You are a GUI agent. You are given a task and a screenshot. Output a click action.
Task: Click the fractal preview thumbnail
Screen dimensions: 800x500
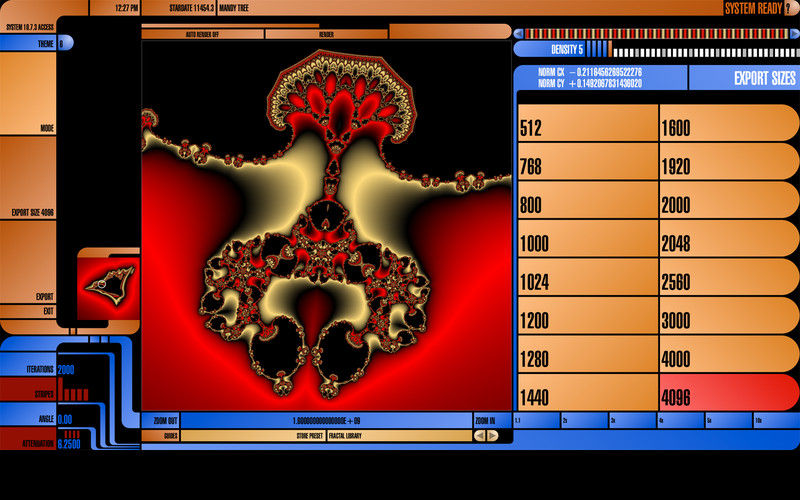pos(108,284)
